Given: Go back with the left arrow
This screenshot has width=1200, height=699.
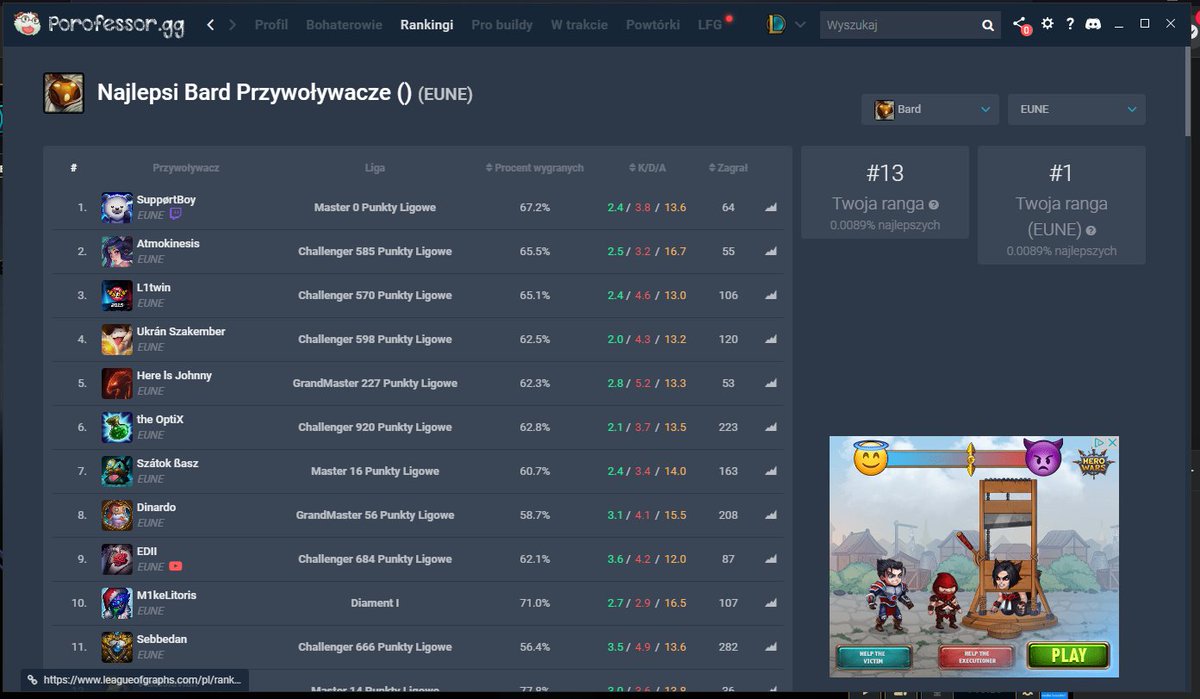Looking at the screenshot, I should click(x=211, y=25).
